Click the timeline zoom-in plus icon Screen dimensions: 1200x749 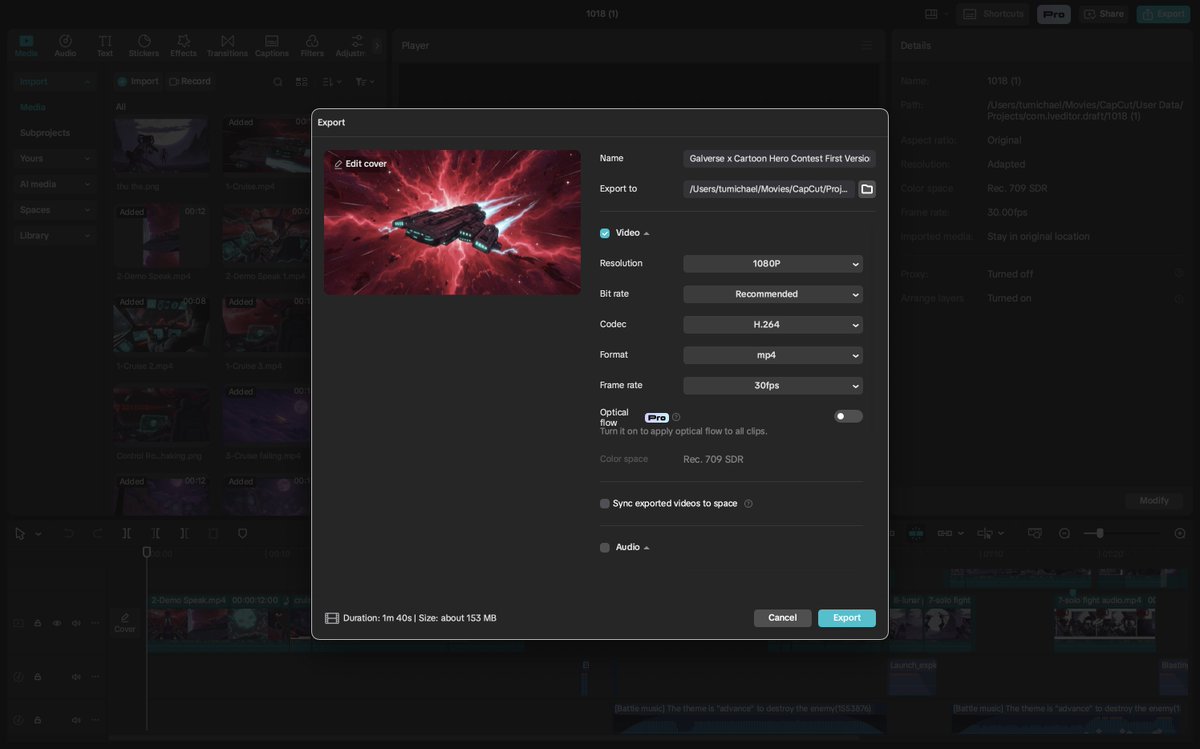(1180, 534)
